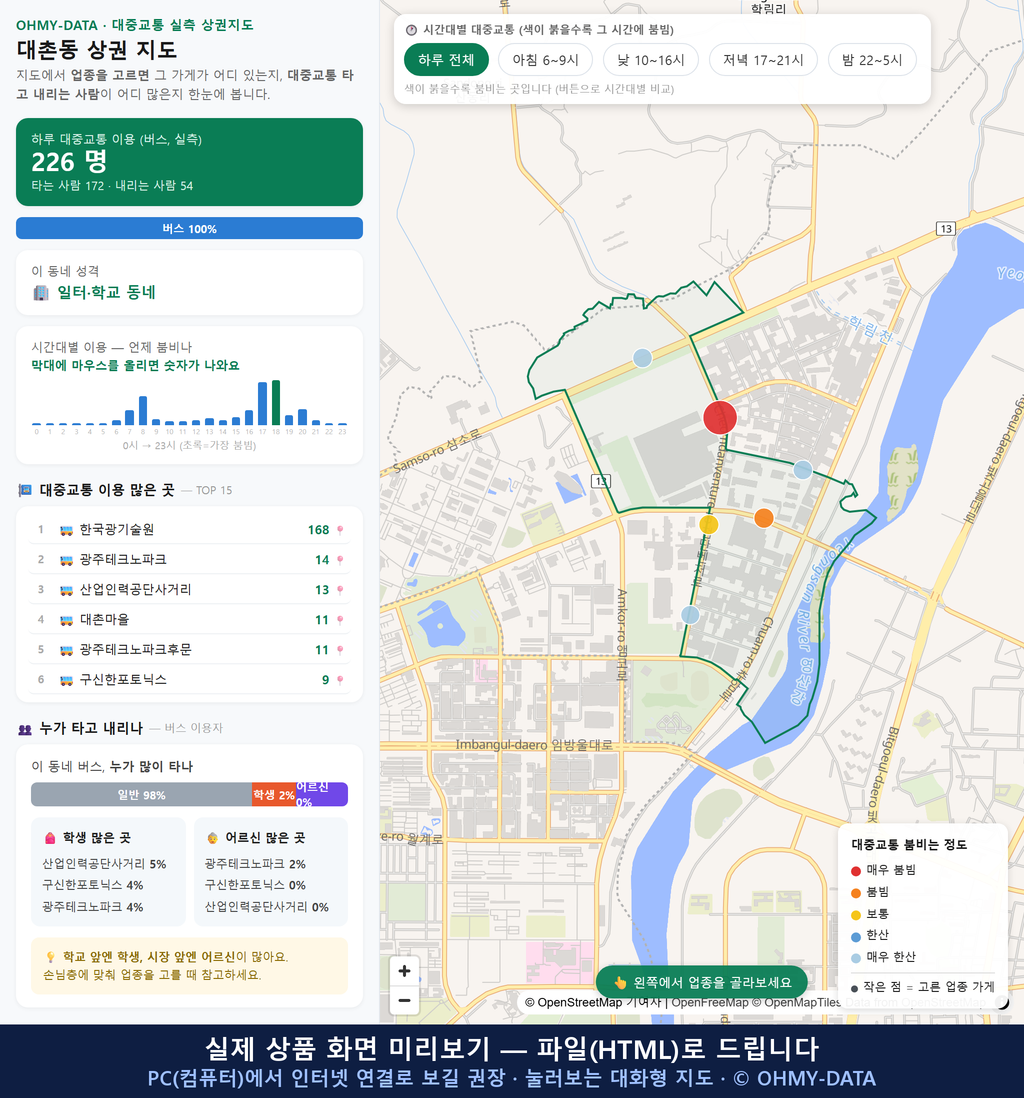
Task: Select the 밤 22~5시 time filter
Action: (872, 60)
